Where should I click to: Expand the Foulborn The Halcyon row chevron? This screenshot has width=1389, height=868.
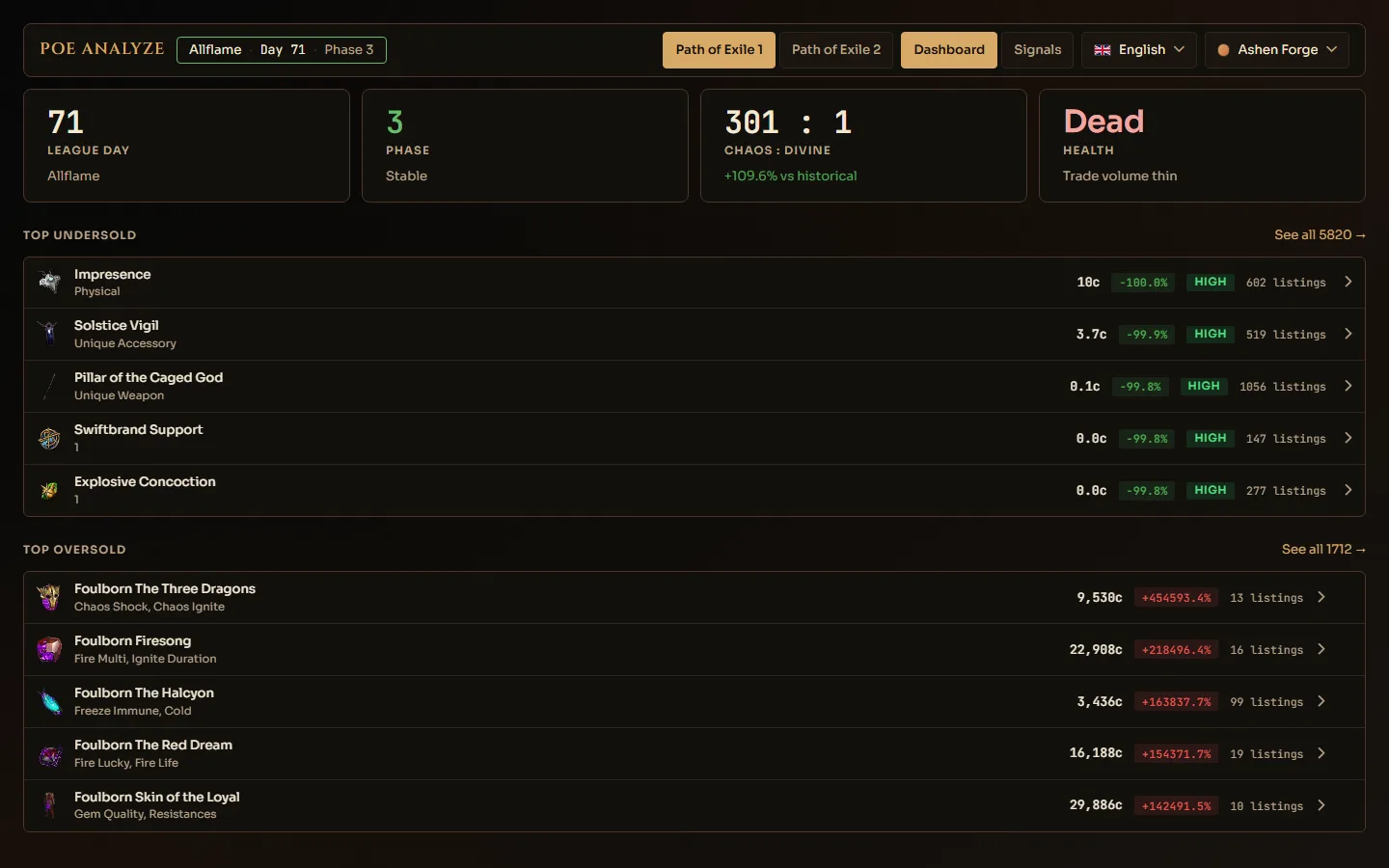1321,701
